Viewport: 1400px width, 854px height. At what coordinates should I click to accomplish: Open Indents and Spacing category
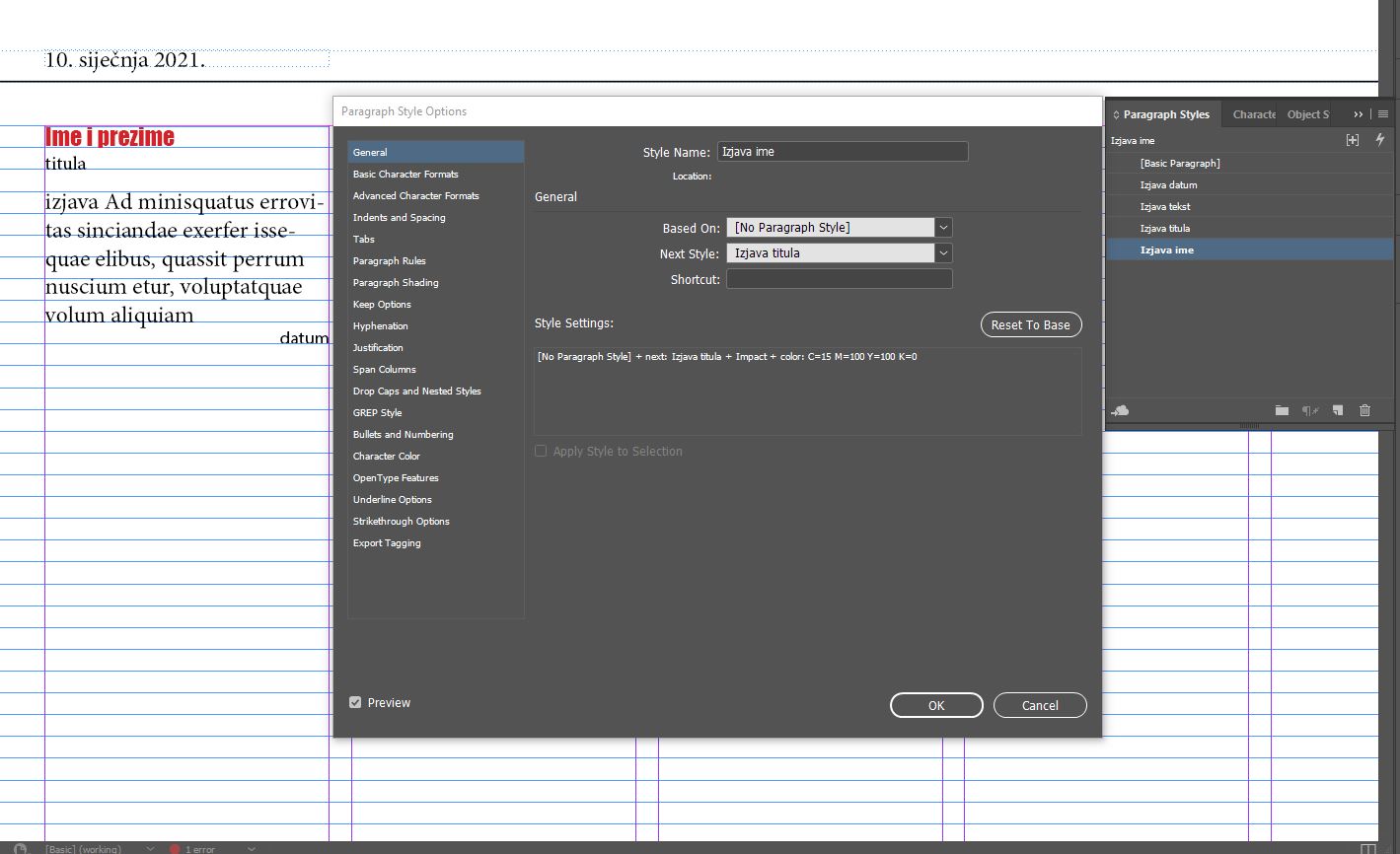435,217
